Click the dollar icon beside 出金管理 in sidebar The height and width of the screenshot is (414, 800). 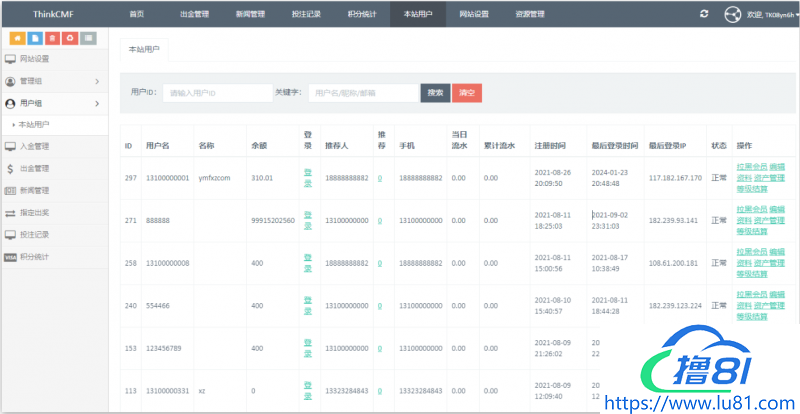10,169
